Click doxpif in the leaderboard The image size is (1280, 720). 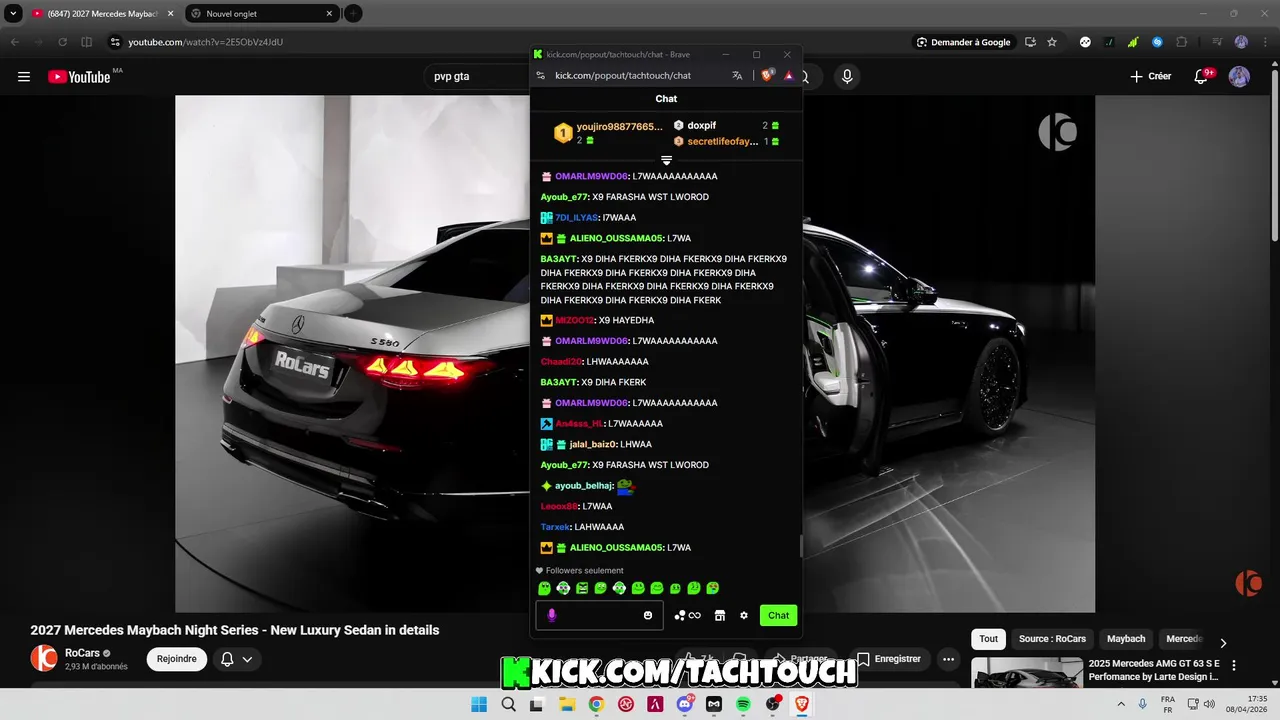pos(702,125)
